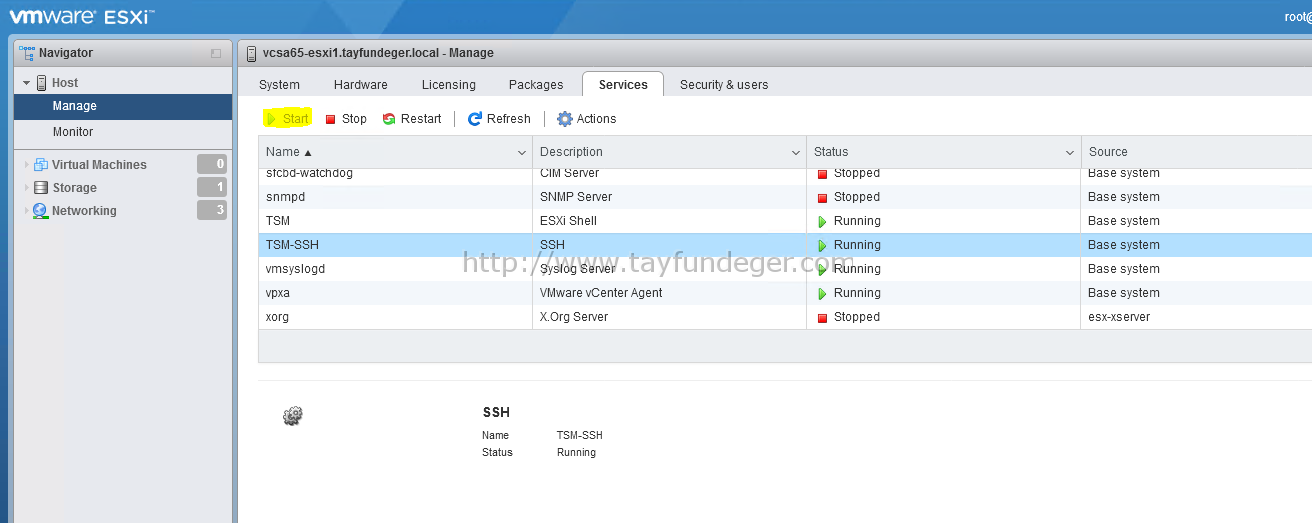
Task: Click the Virtual Machines icon in Navigator
Action: (41, 165)
